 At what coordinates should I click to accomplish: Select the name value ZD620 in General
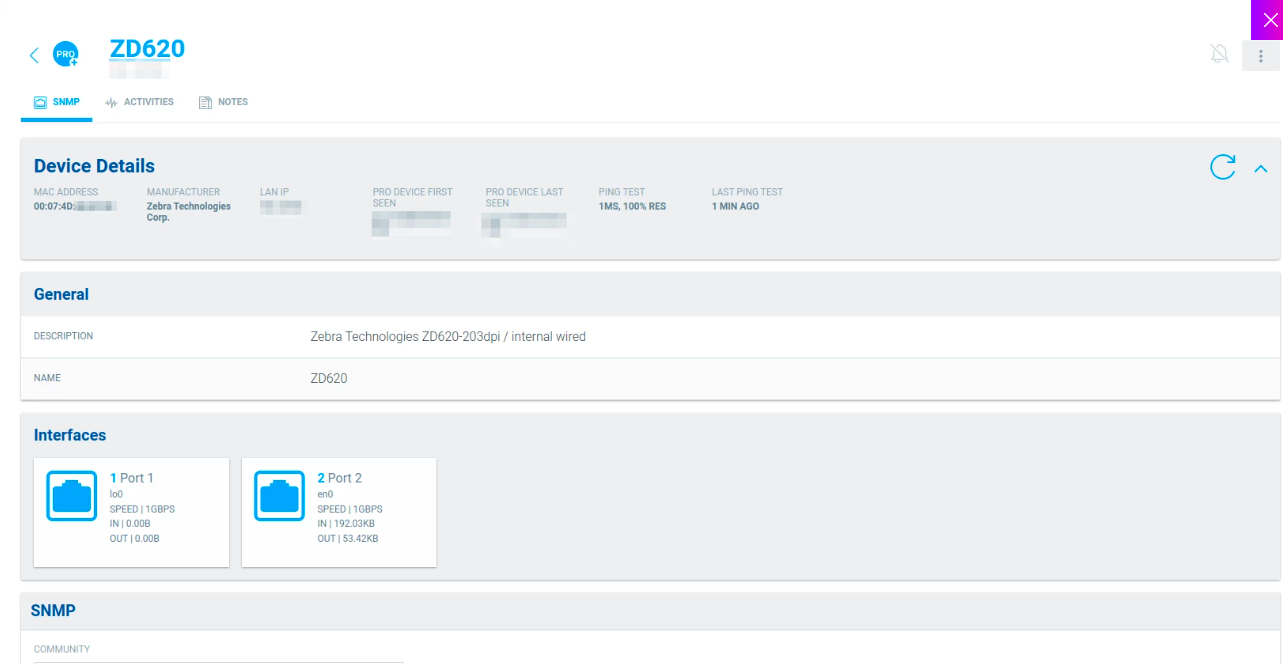329,379
